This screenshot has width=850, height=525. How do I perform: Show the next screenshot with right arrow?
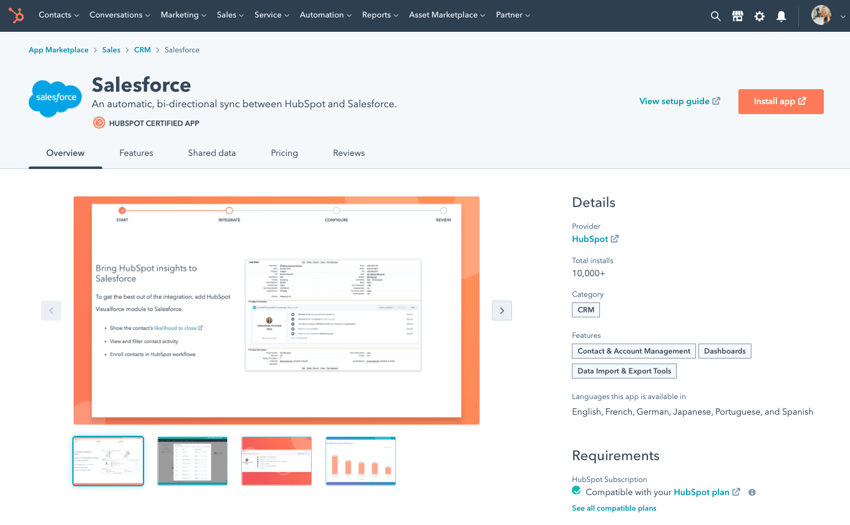coord(502,310)
